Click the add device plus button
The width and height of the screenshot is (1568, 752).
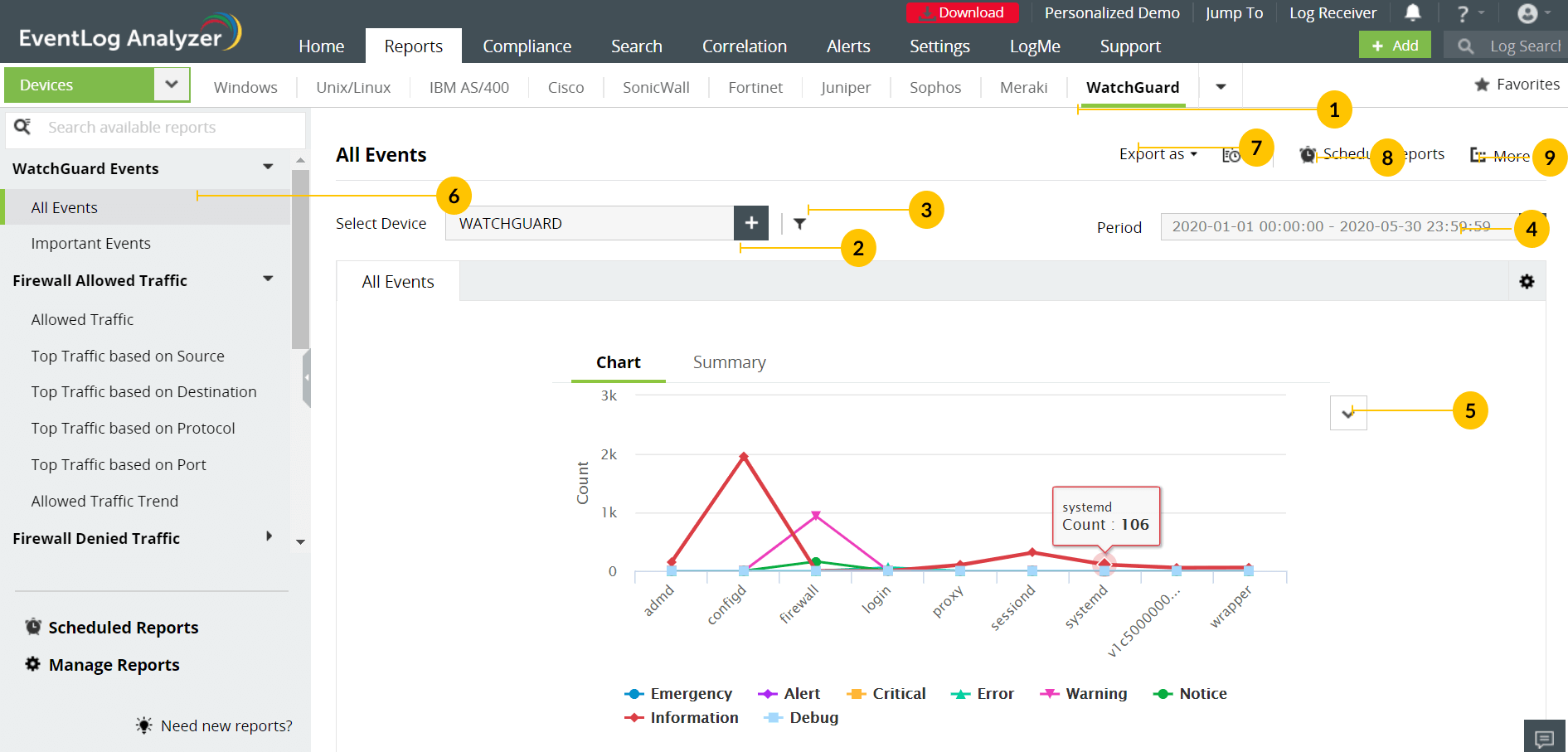tap(751, 223)
